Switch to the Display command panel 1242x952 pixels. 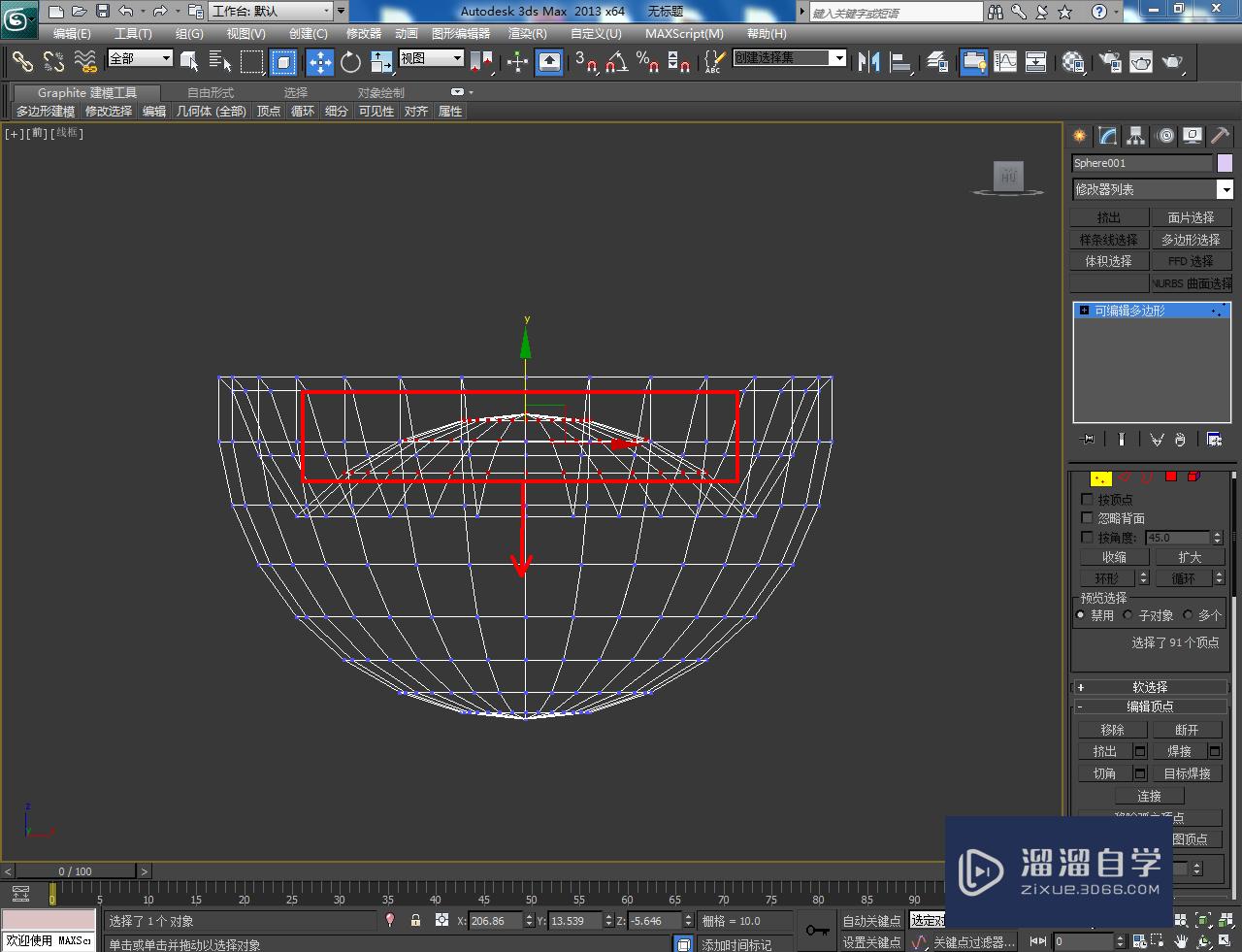[1193, 136]
